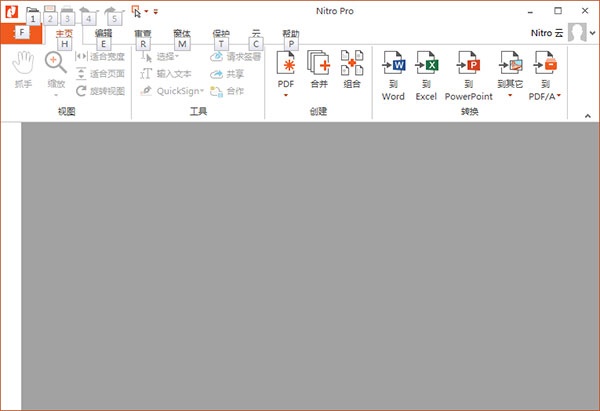Open a file via folder icon

click(x=33, y=11)
